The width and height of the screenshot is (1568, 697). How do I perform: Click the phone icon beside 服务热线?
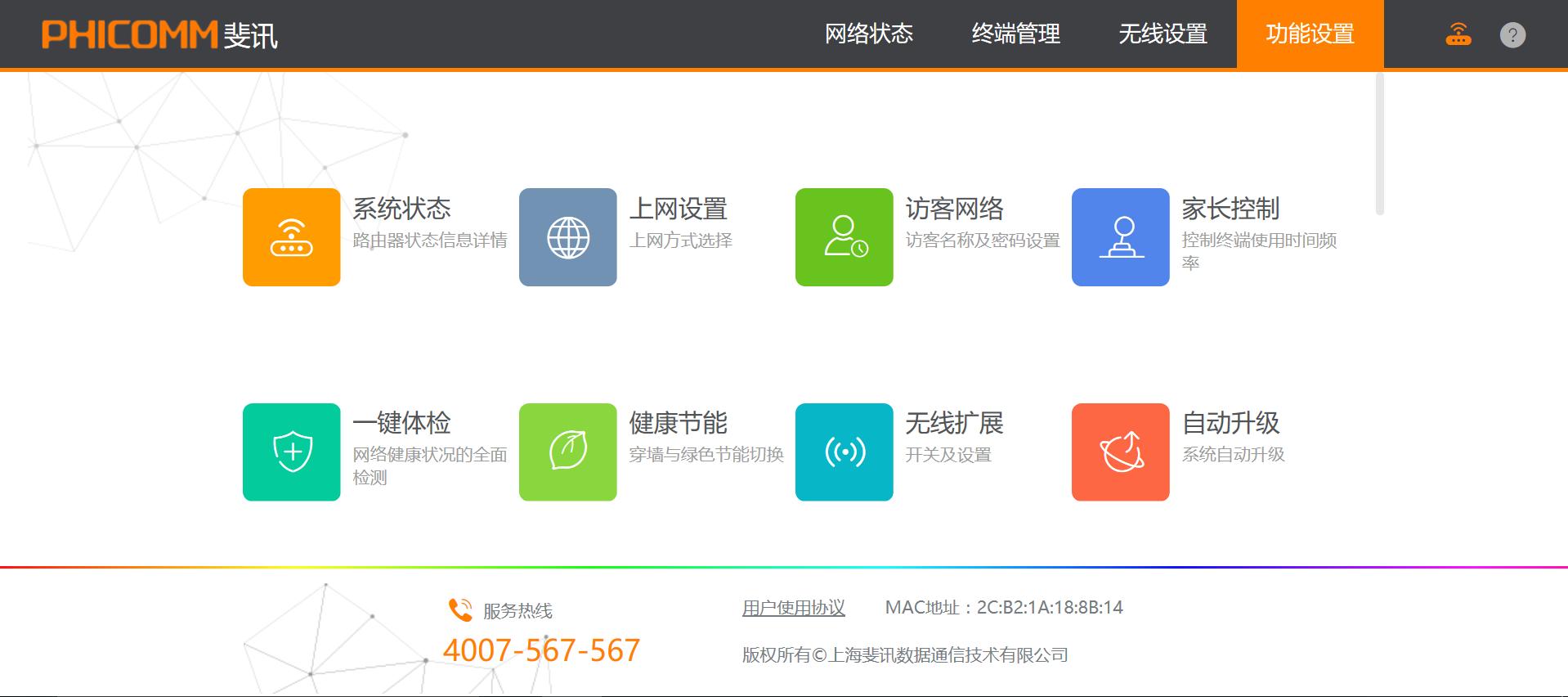click(x=460, y=610)
